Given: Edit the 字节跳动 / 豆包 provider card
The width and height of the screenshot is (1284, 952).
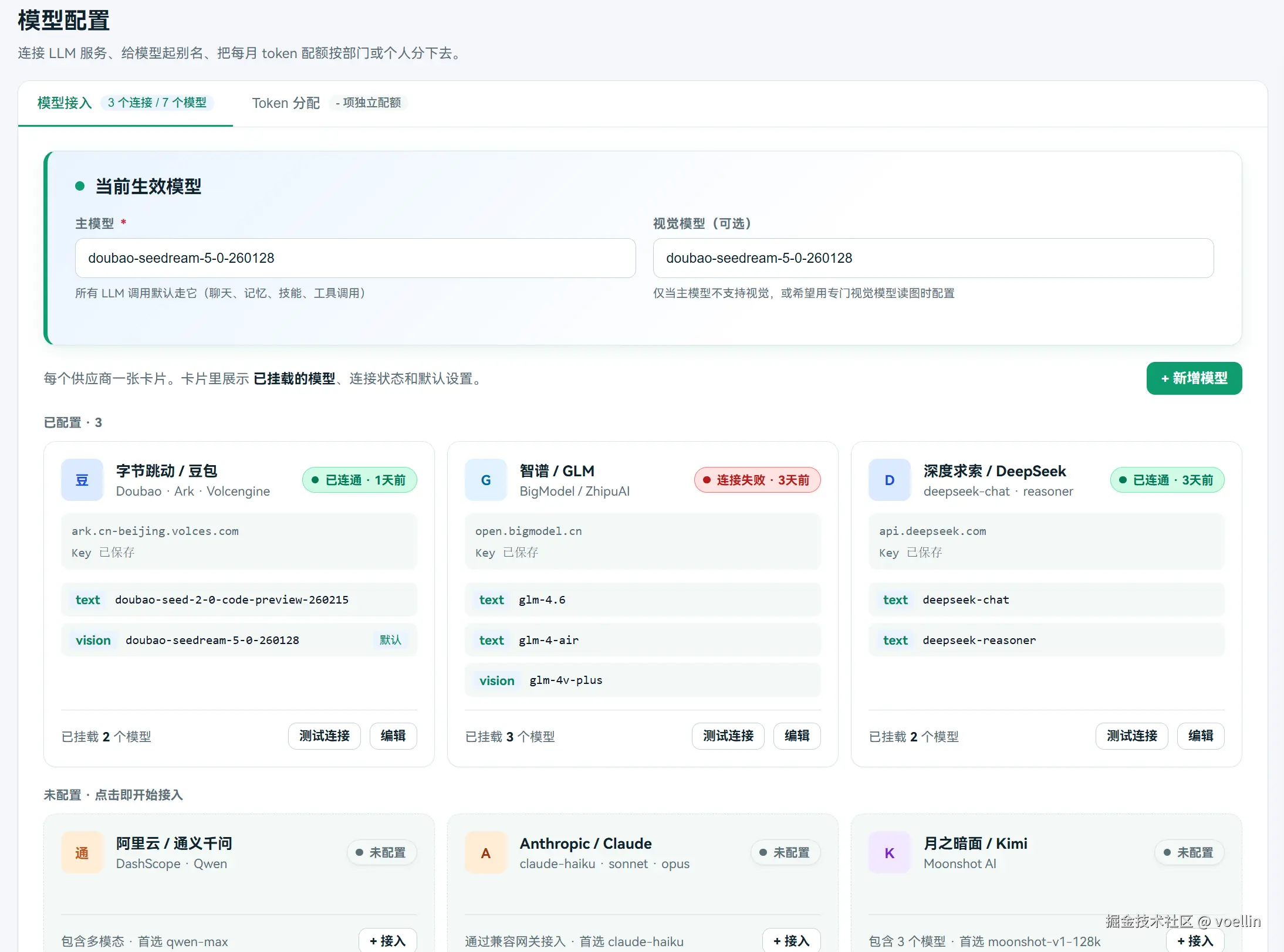Looking at the screenshot, I should [x=393, y=736].
